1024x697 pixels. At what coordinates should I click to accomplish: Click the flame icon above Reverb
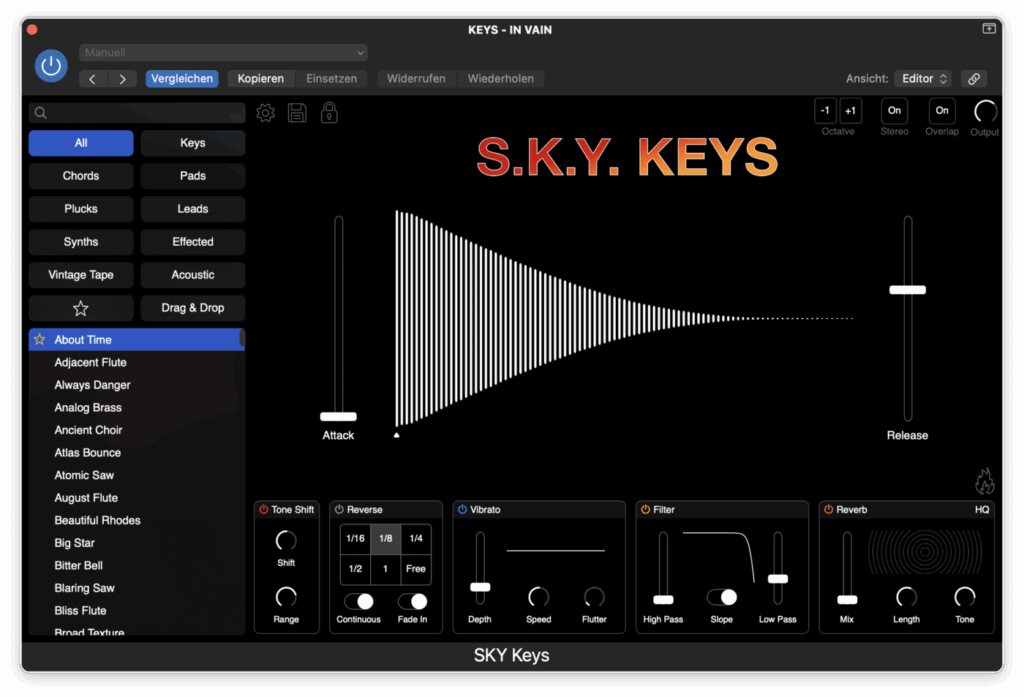coord(984,482)
